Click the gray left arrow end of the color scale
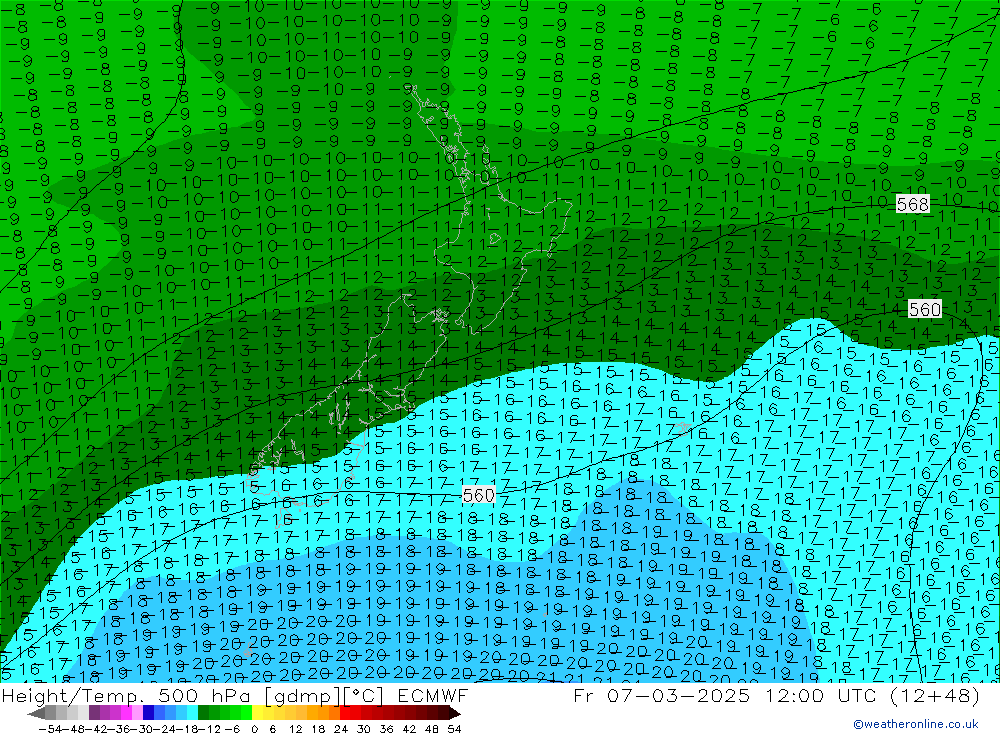Image resolution: width=1000 pixels, height=733 pixels. 36,713
